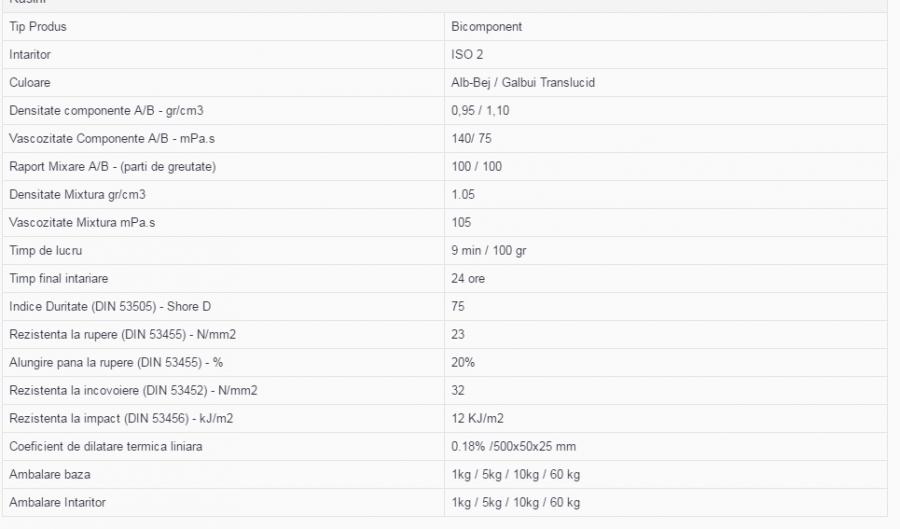The width and height of the screenshot is (900, 529).
Task: Click the "Alb-Bej / Galbui Translucid" value
Action: [523, 83]
